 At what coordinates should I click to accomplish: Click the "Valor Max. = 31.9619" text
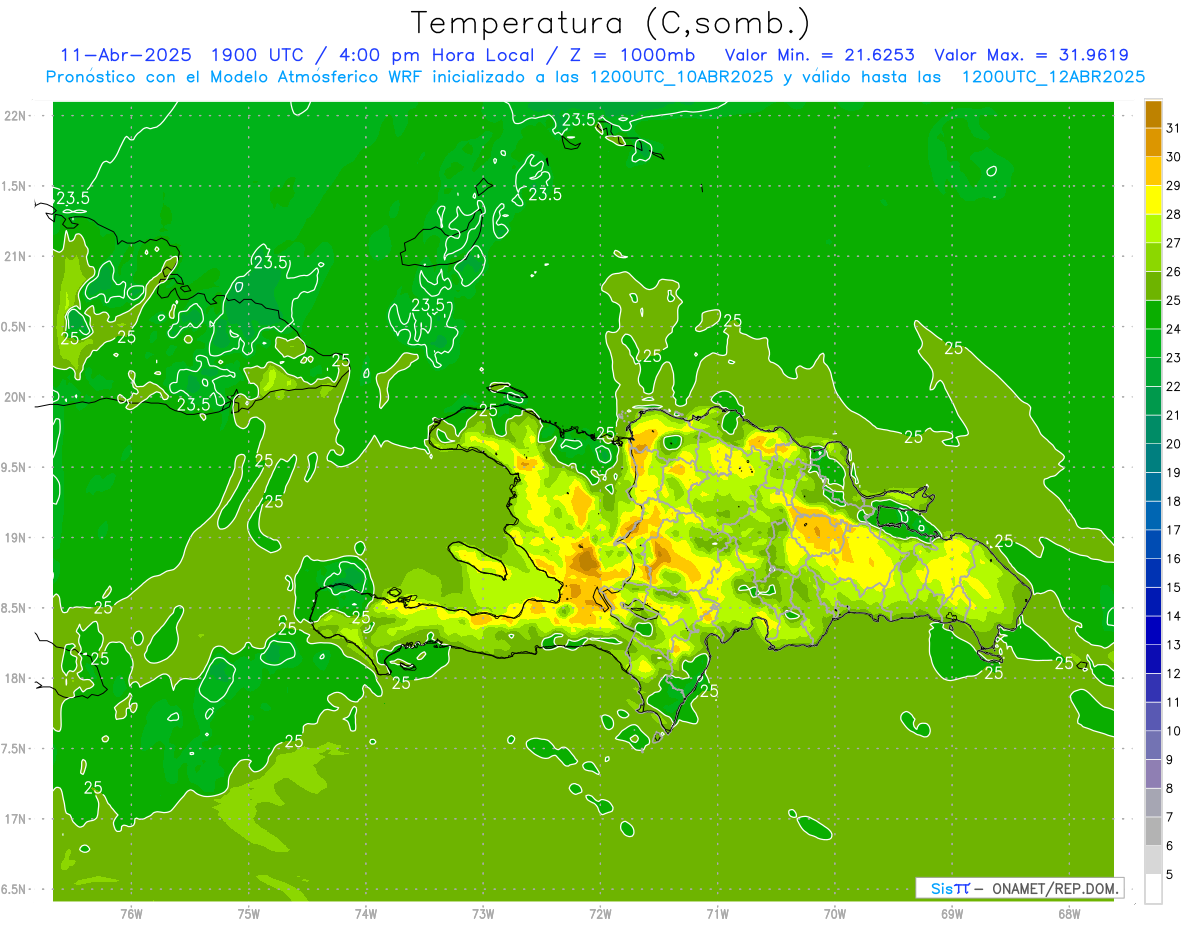(1031, 55)
